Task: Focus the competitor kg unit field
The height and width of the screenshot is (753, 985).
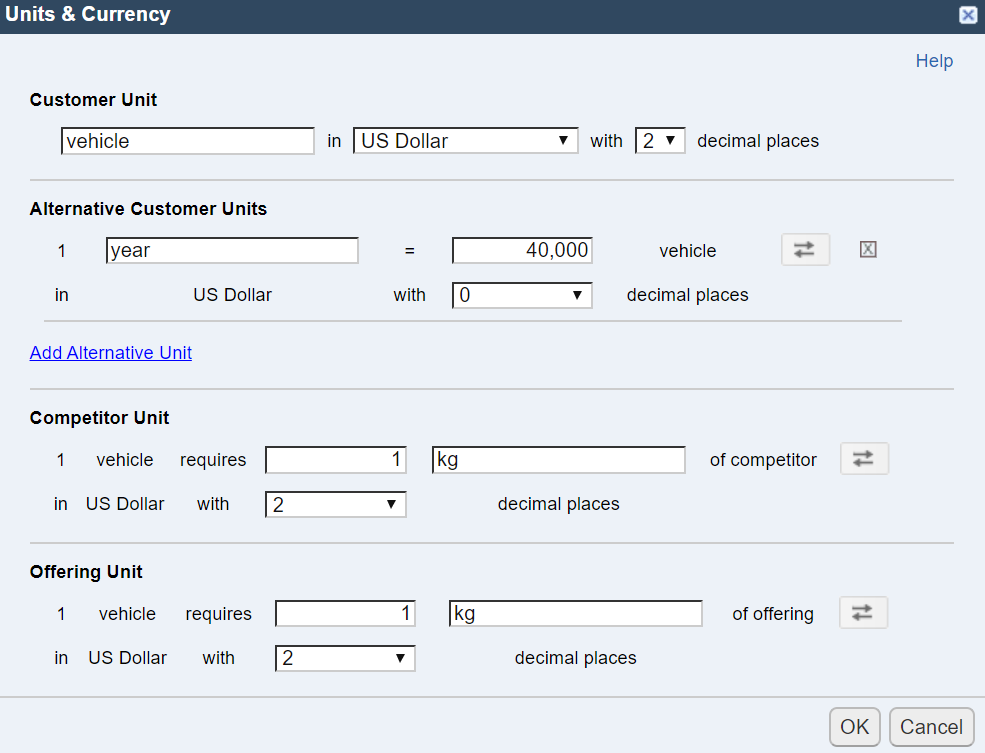Action: point(558,460)
